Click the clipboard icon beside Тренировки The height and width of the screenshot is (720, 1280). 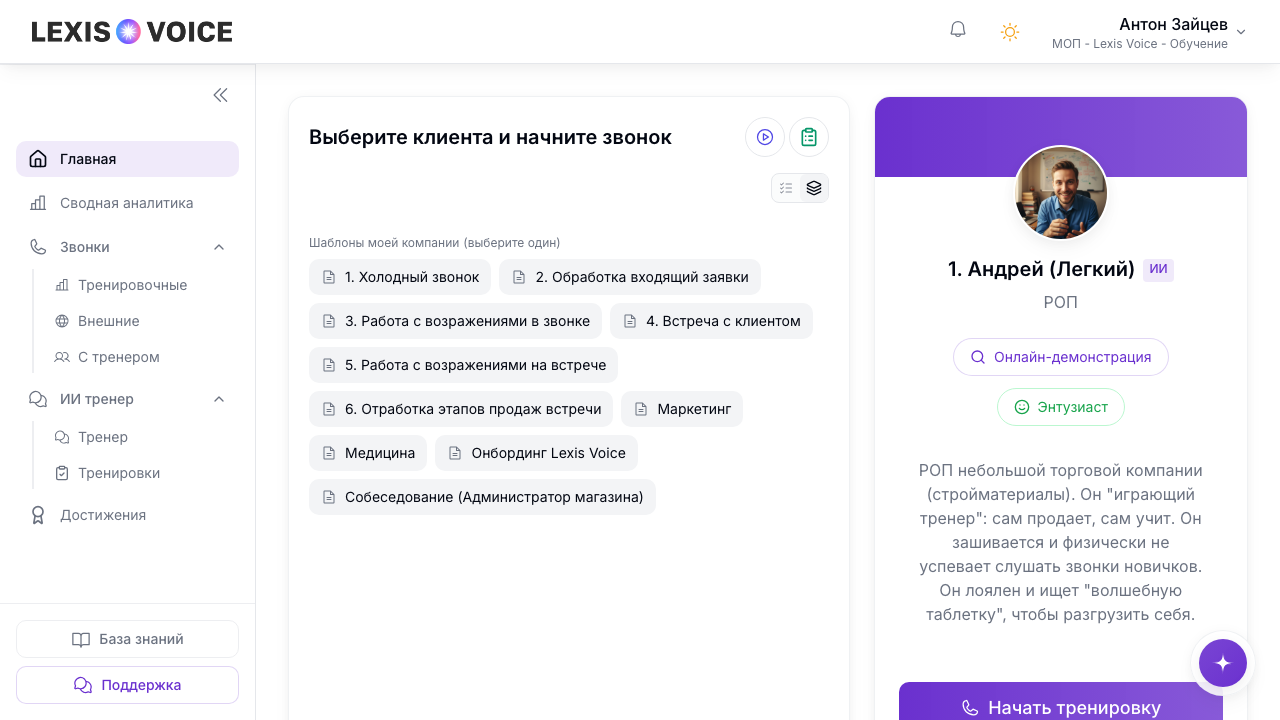[x=62, y=473]
